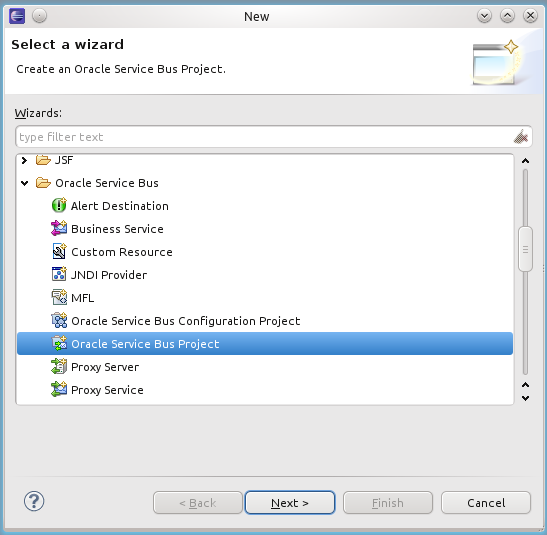
Task: Click the Oracle Service Bus folder icon
Action: (43, 183)
